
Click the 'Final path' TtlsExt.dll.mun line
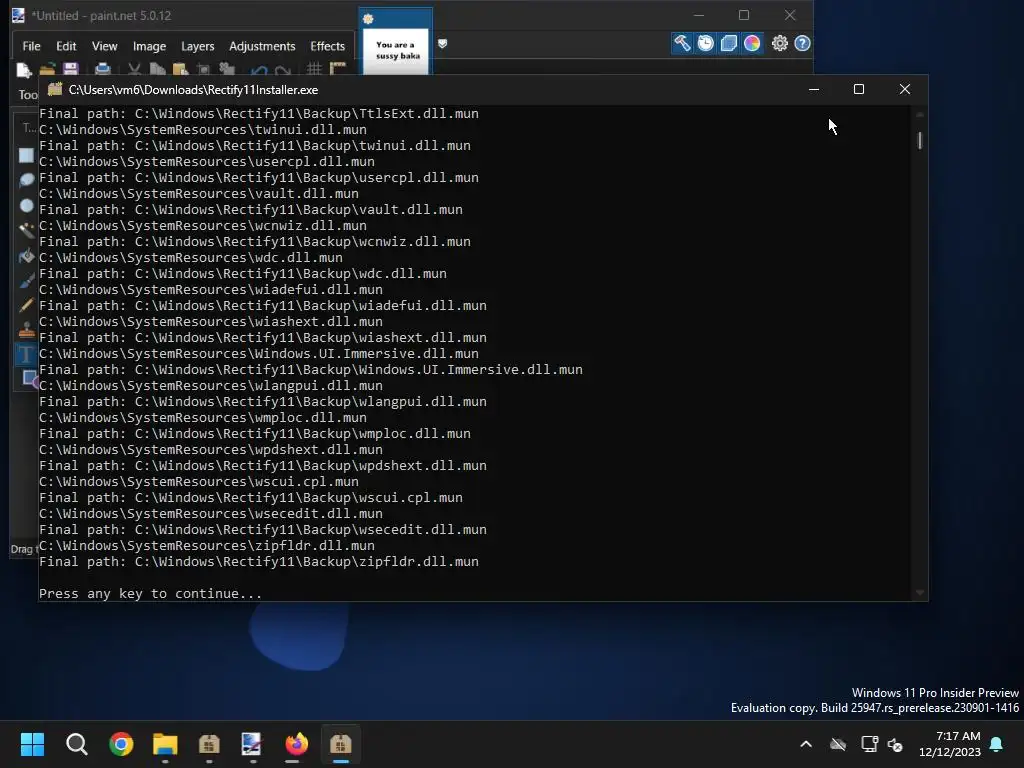tap(259, 114)
